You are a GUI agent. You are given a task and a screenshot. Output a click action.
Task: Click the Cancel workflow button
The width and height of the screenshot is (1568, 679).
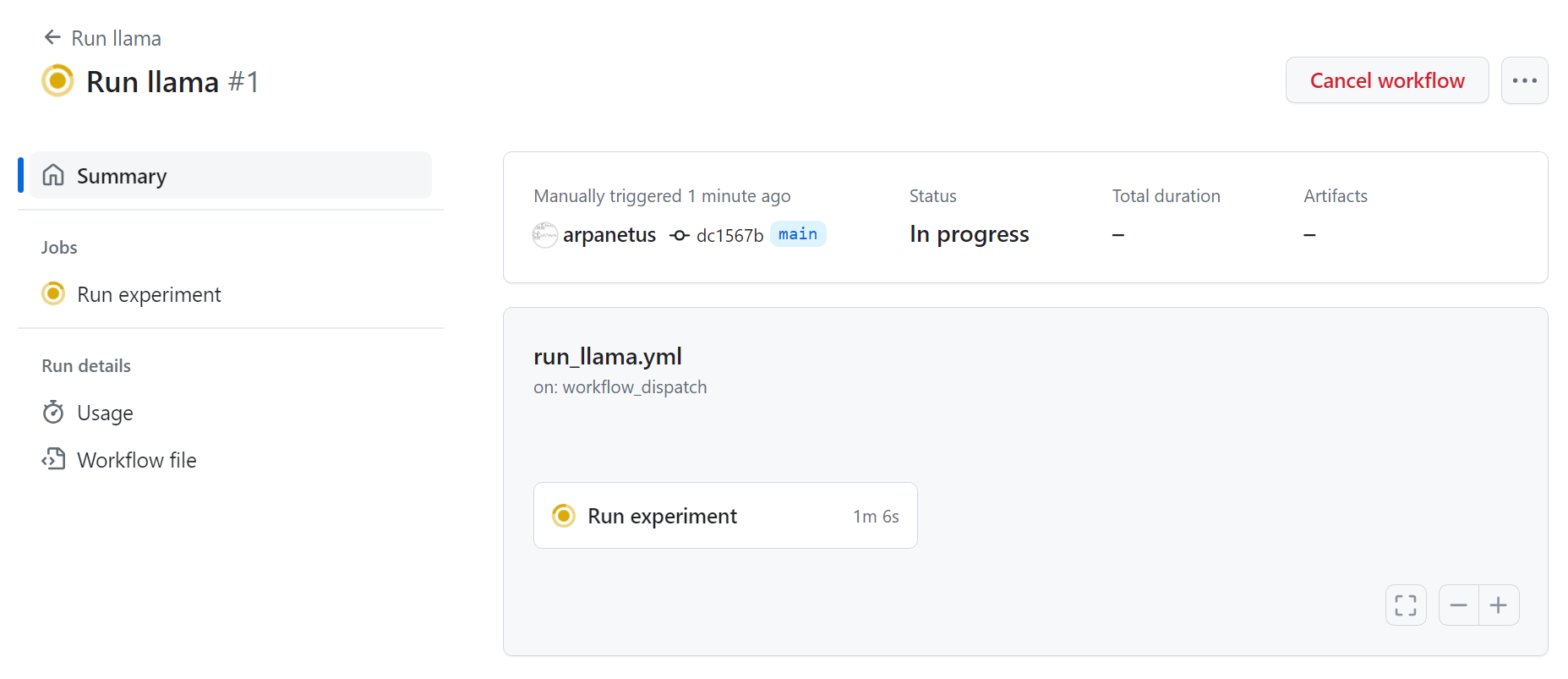pyautogui.click(x=1386, y=80)
